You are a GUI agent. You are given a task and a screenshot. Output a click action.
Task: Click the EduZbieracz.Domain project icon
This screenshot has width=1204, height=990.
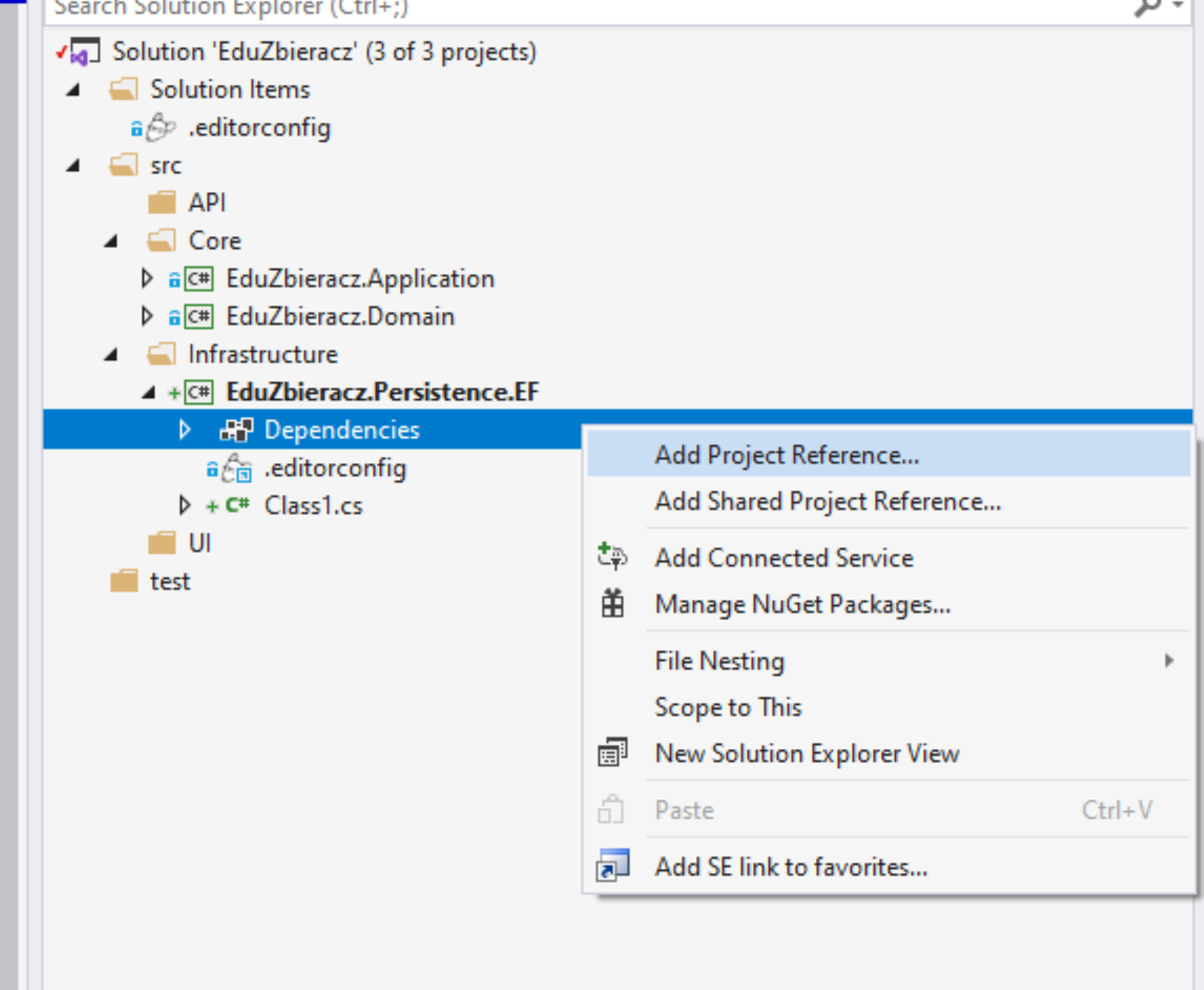[199, 317]
